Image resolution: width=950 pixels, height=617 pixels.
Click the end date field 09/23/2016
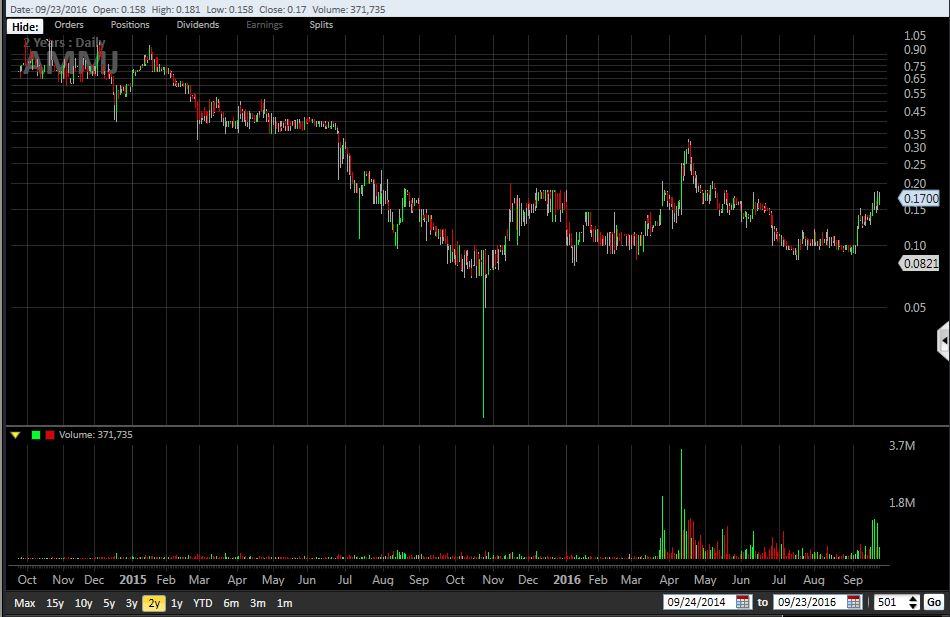point(809,602)
